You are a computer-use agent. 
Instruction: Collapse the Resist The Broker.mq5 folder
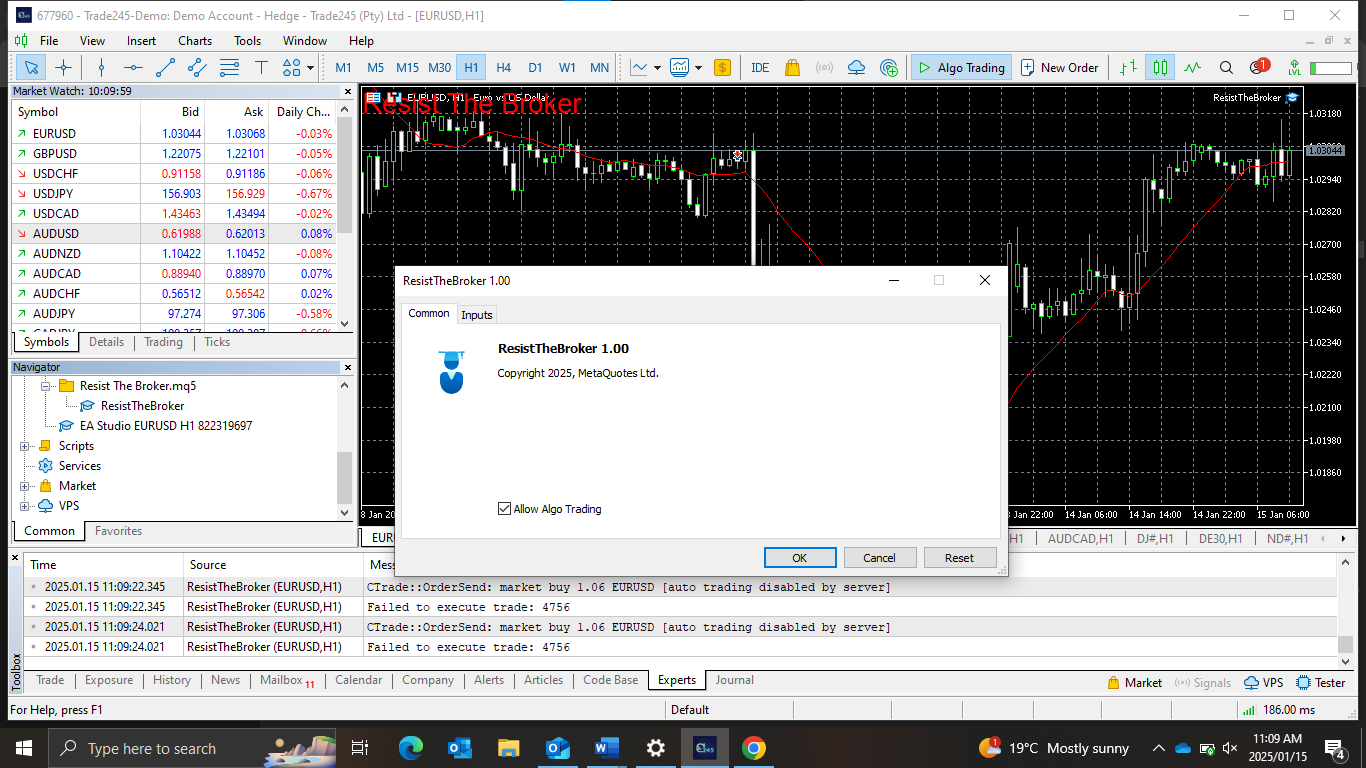(x=44, y=385)
